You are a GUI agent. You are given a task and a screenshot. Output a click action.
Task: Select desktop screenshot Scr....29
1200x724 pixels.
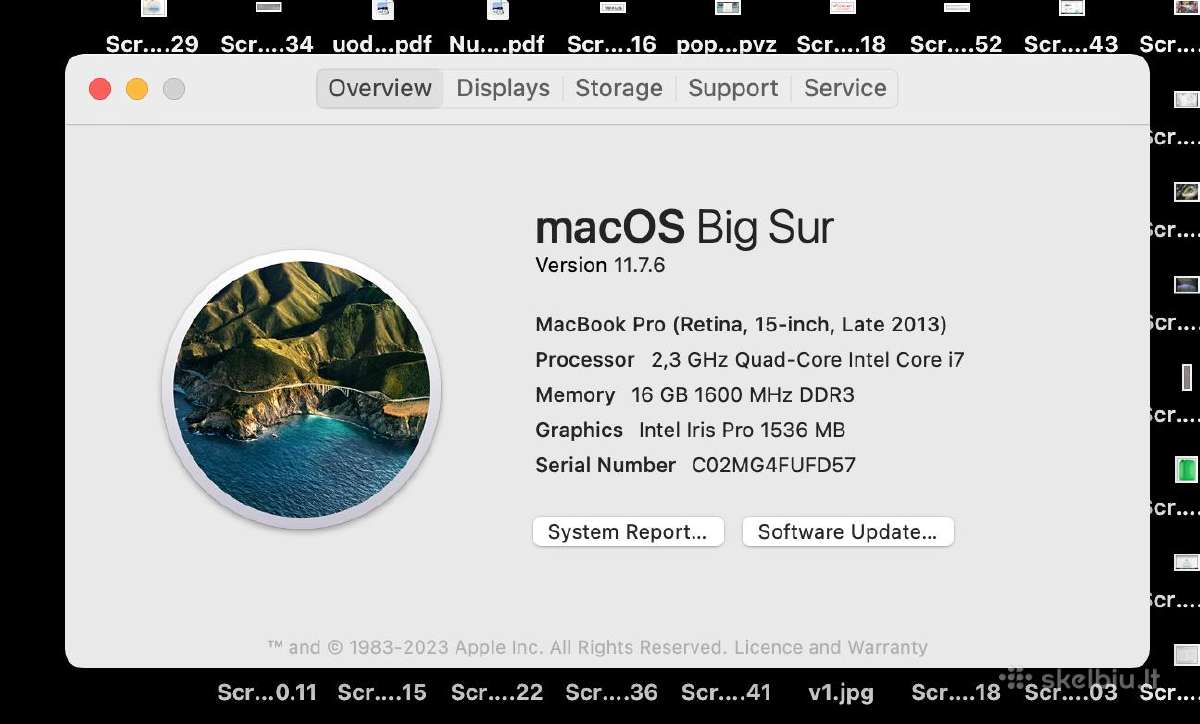tap(152, 44)
